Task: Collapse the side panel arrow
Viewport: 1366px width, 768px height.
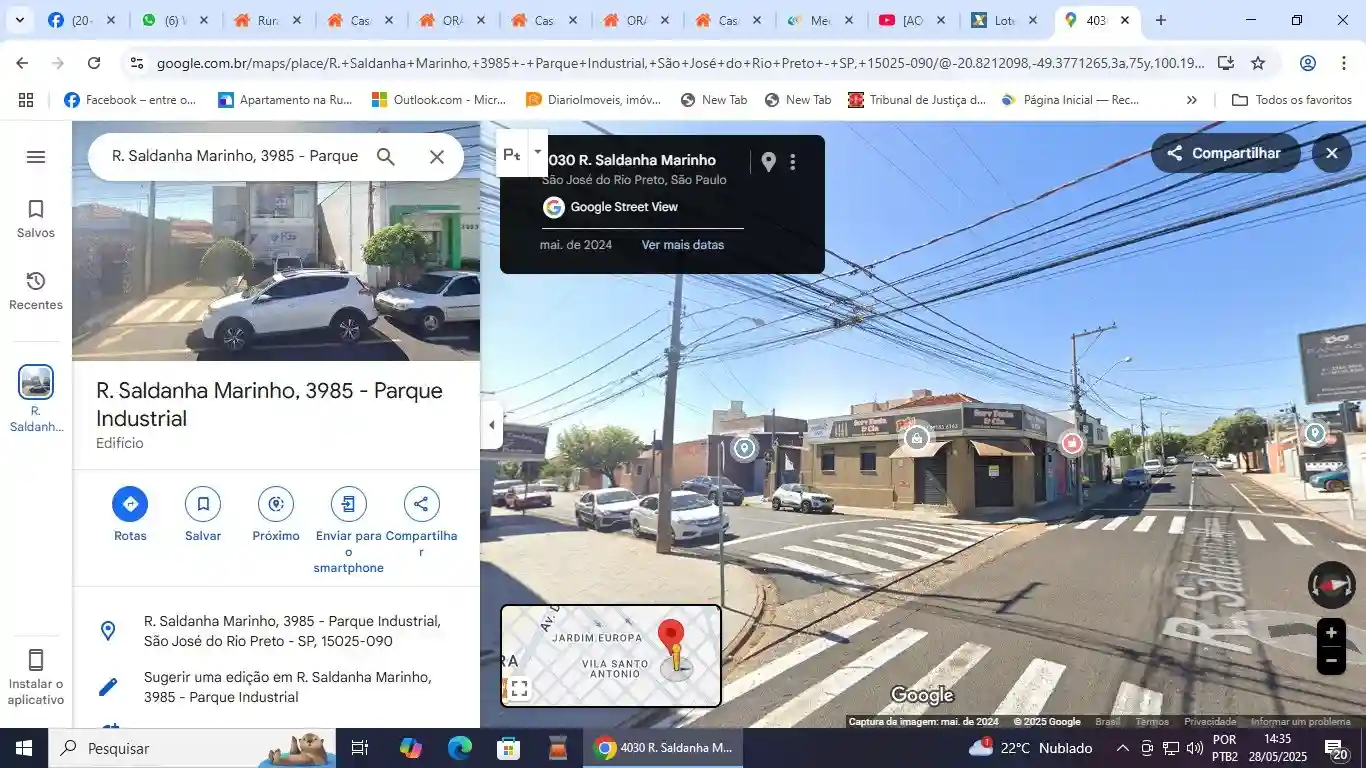Action: coord(491,425)
